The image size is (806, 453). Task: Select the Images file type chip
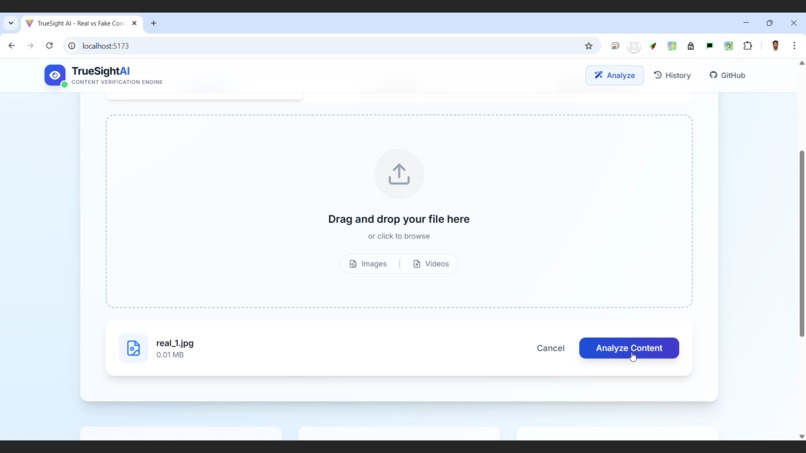point(368,264)
